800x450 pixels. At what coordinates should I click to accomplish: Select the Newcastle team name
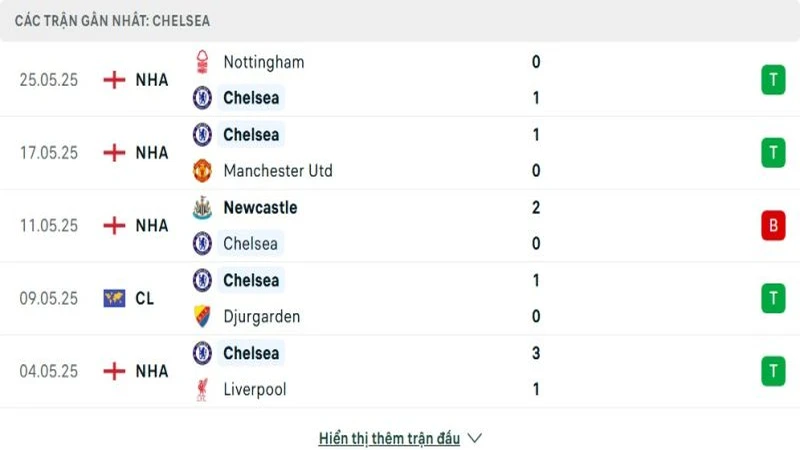pos(260,208)
